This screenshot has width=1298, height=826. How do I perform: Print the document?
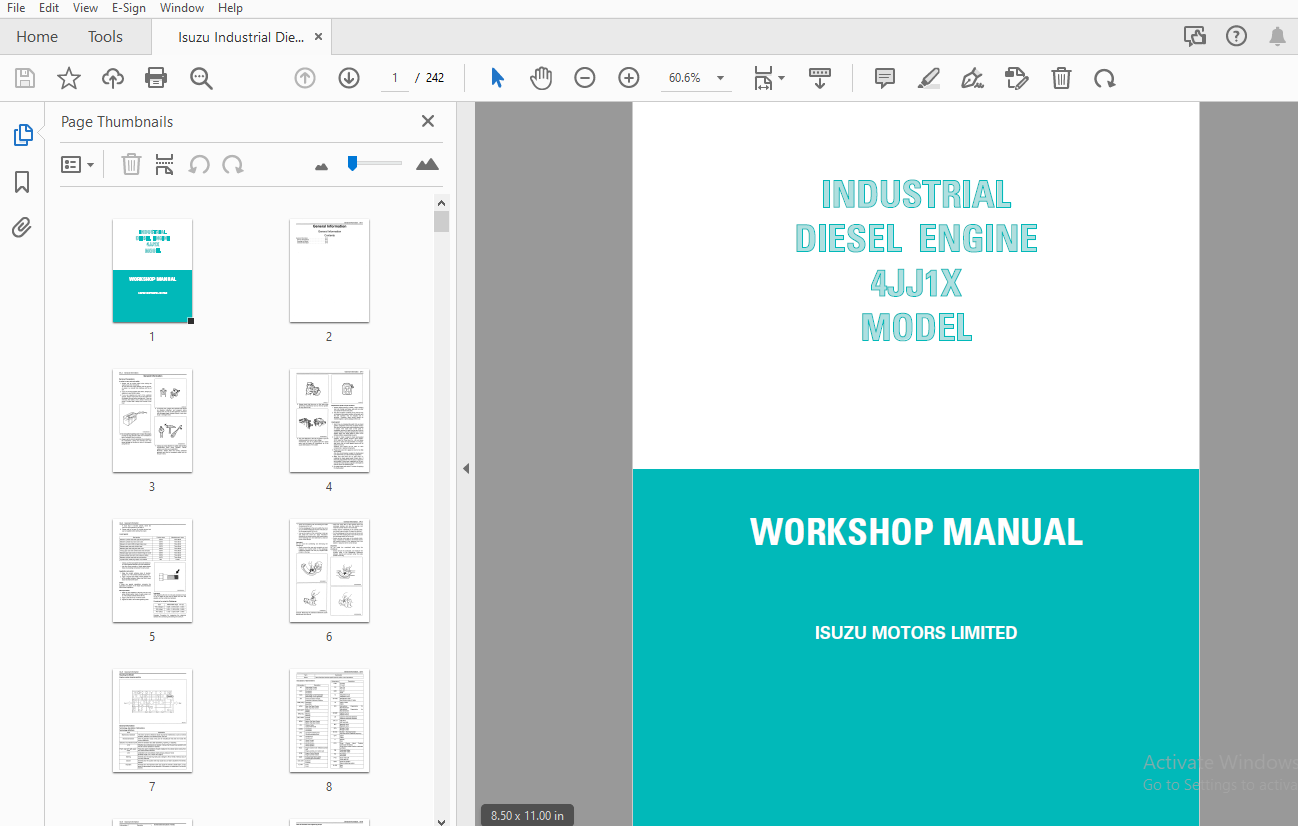[x=156, y=78]
